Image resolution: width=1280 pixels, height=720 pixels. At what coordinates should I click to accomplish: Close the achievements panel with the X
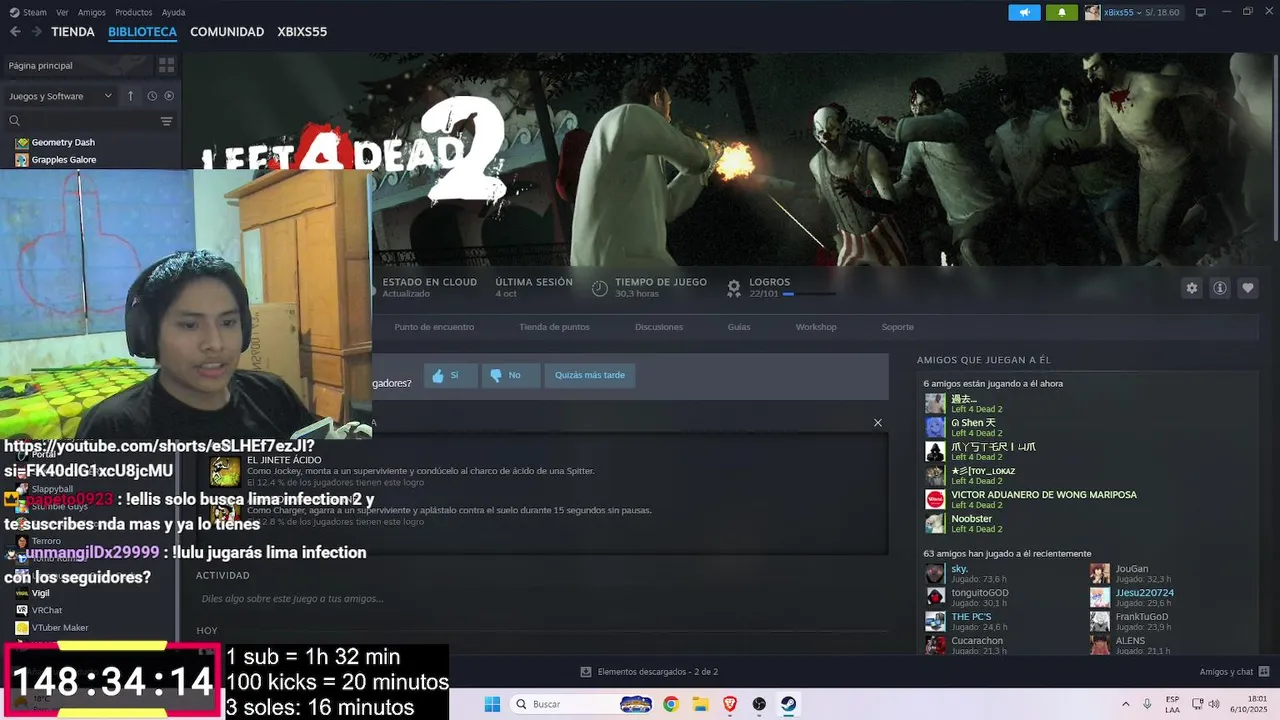[x=878, y=423]
